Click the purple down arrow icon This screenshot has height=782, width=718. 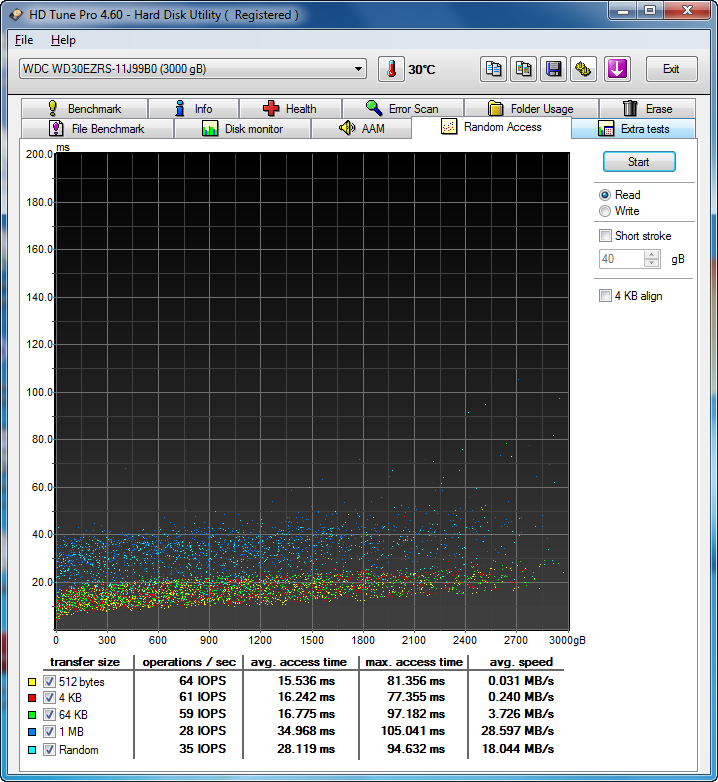point(617,69)
